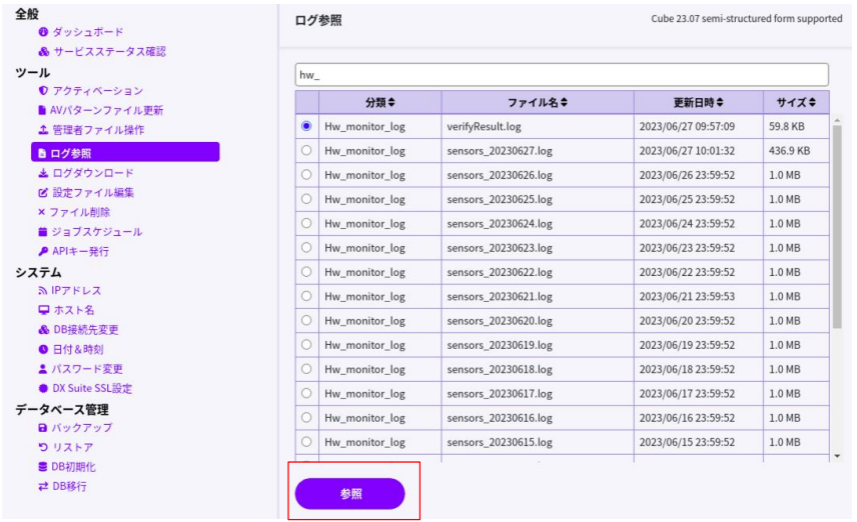The width and height of the screenshot is (857, 522).
Task: Click the activation shield icon
Action: pyautogui.click(x=43, y=91)
